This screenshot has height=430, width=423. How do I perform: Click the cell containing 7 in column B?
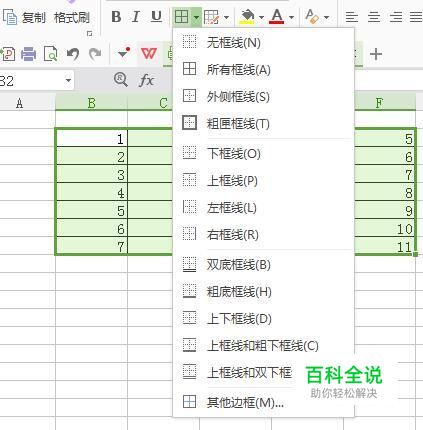click(x=91, y=246)
